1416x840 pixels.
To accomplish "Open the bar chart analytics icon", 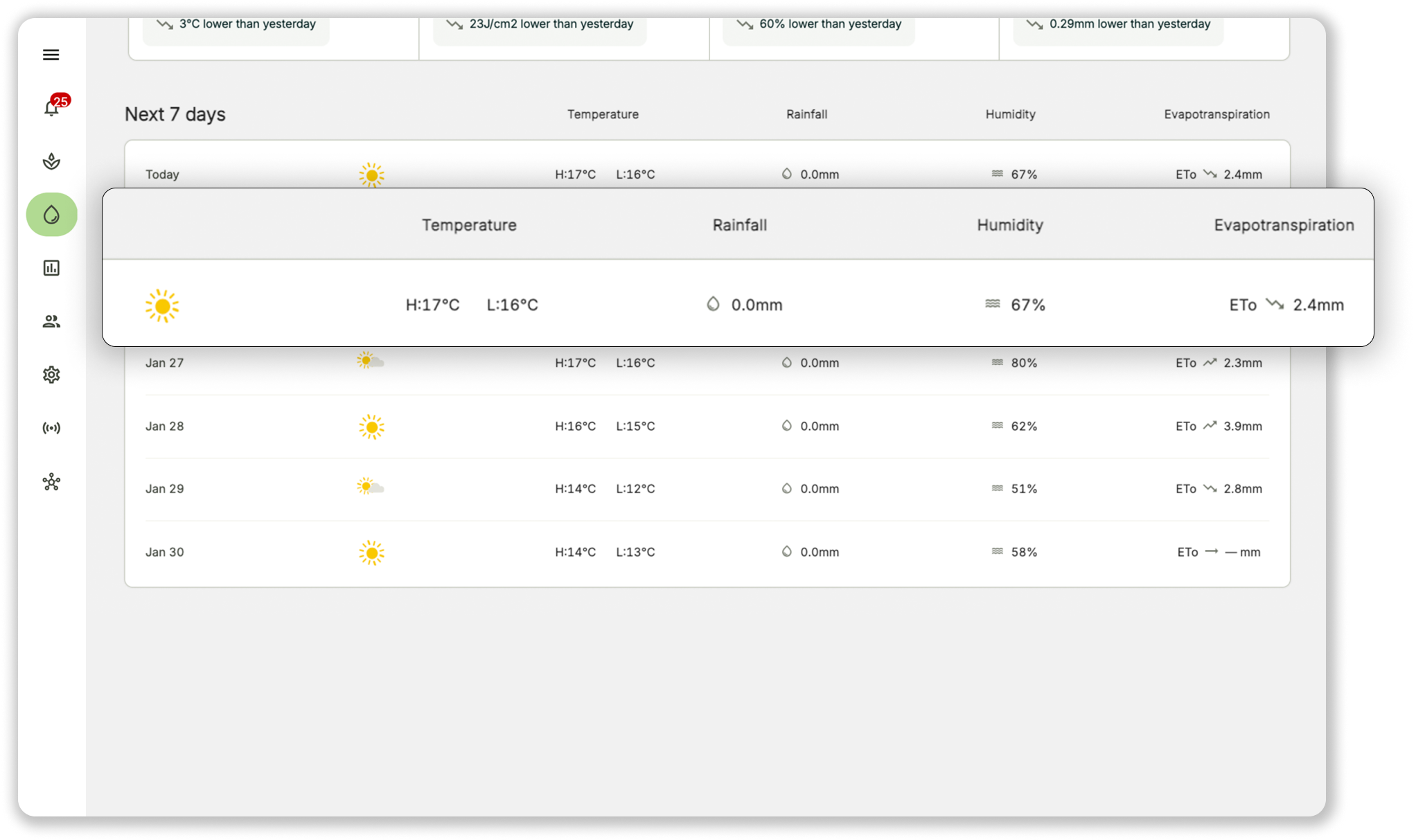I will pos(51,268).
